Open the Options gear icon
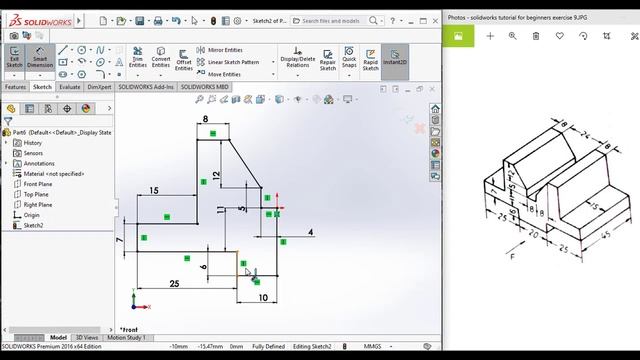The height and width of the screenshot is (360, 640). coord(238,20)
